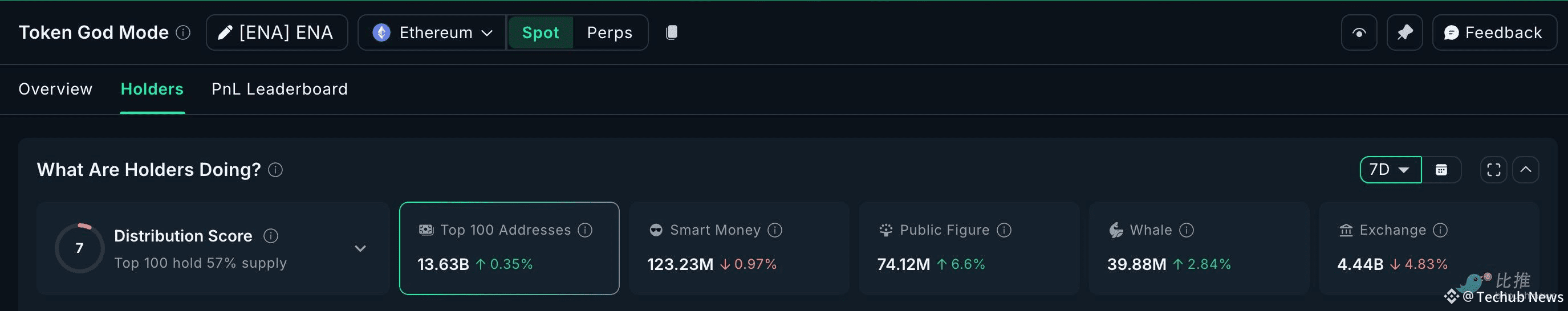Click info icon next to Smart Money
The height and width of the screenshot is (311, 1568).
(774, 230)
